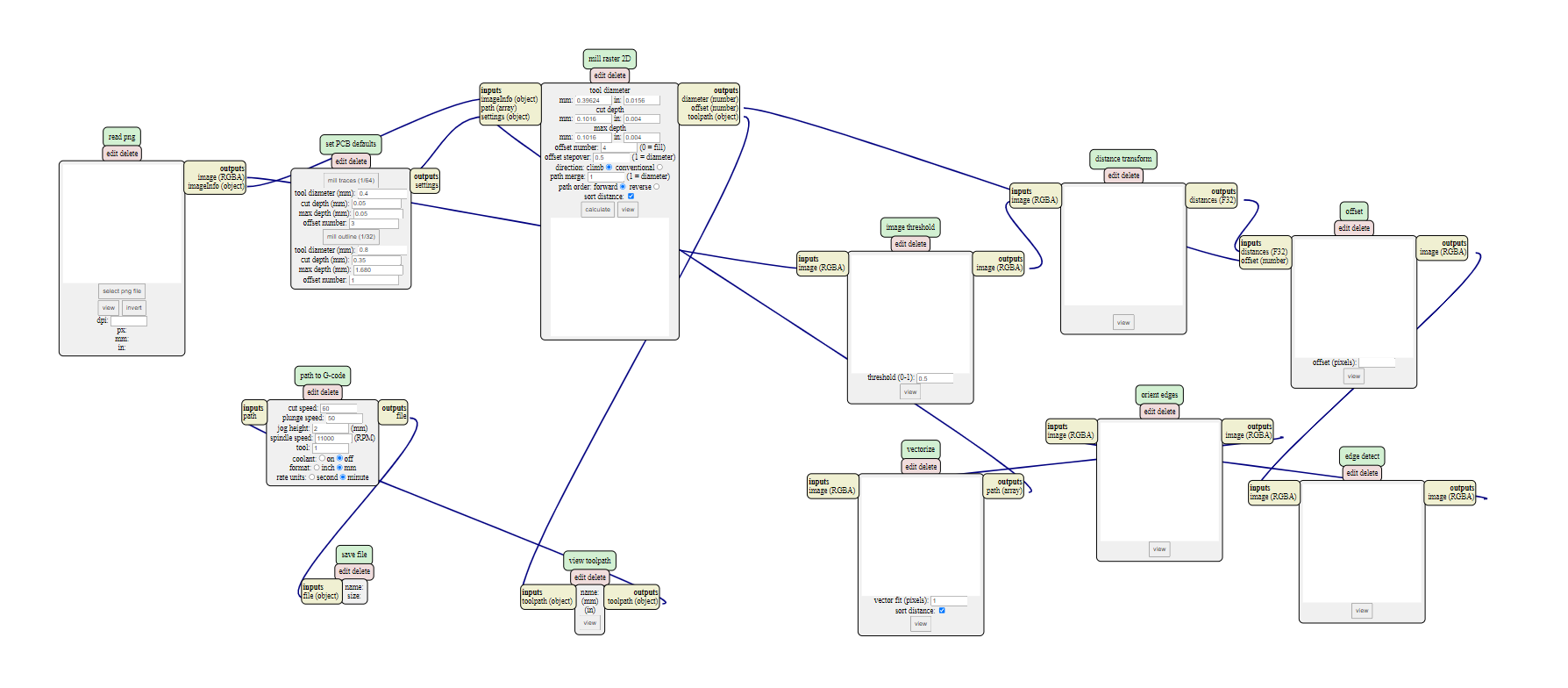Set rate units to second
The image size is (1568, 688).
click(311, 477)
